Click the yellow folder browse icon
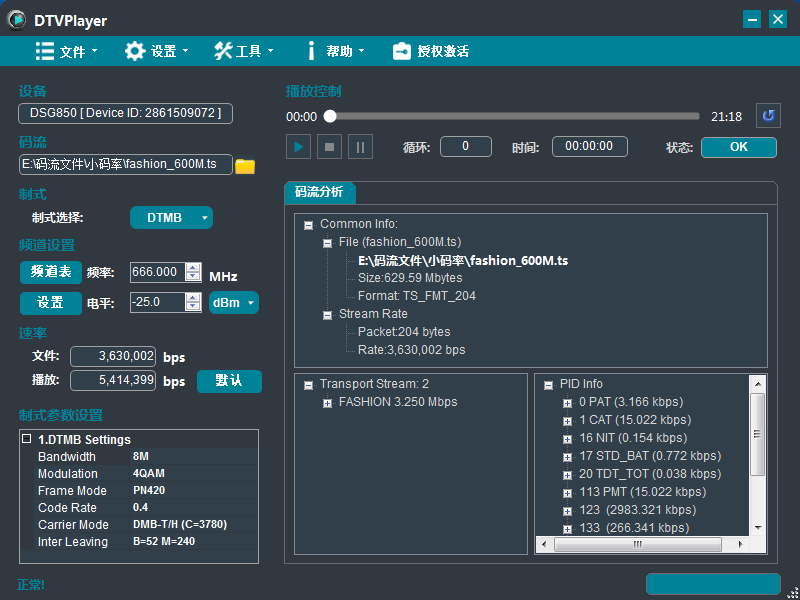The height and width of the screenshot is (600, 800). pyautogui.click(x=245, y=166)
